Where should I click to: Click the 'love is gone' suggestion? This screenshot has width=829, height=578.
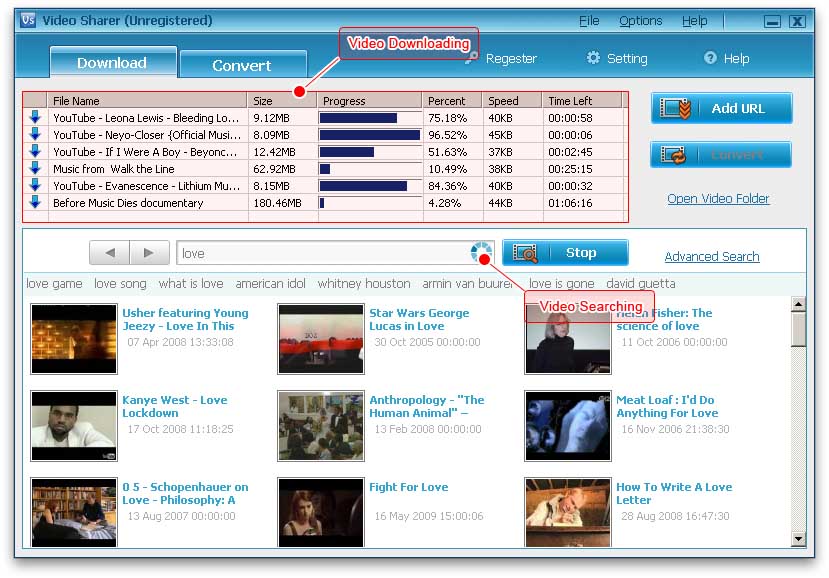point(561,284)
